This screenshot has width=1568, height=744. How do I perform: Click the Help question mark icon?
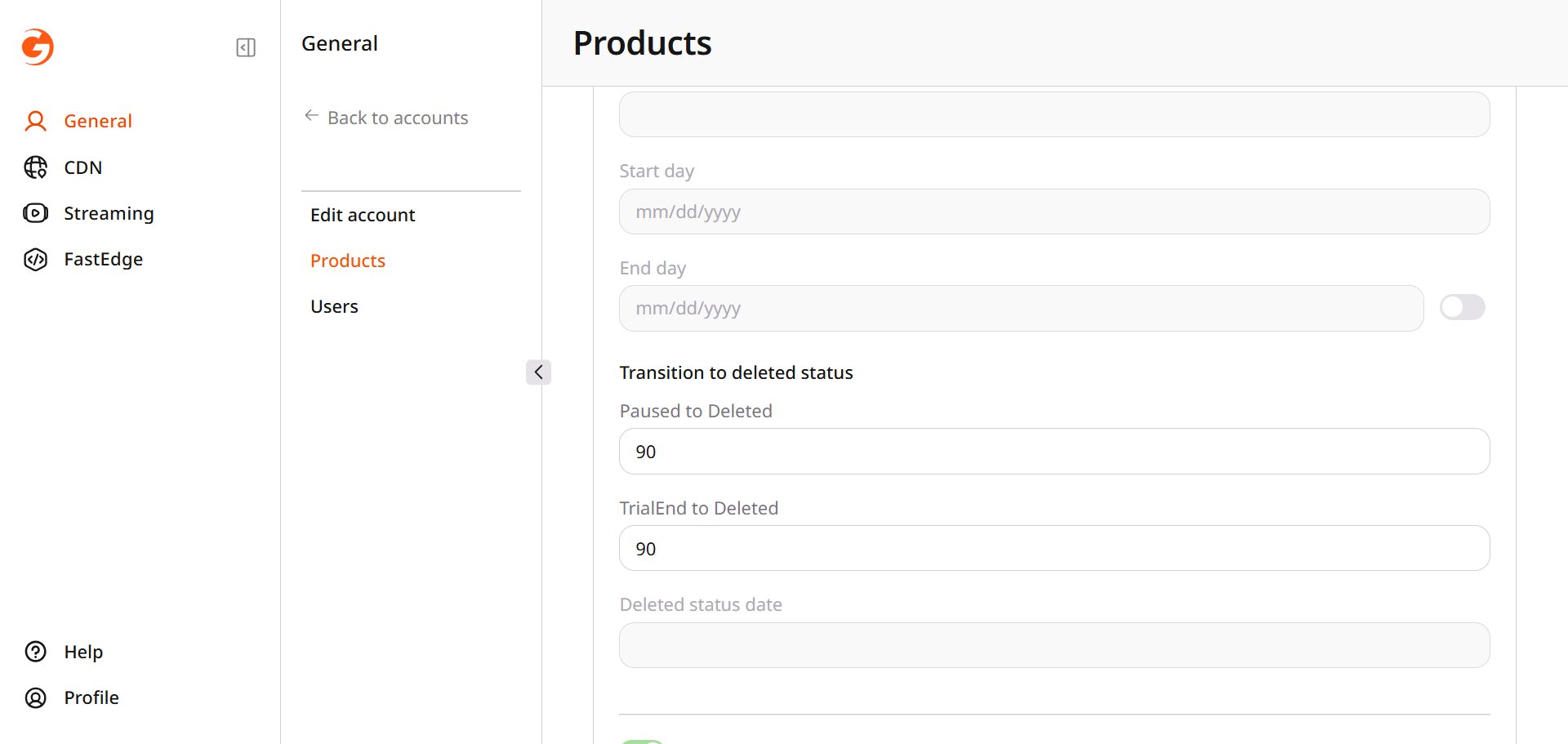coord(36,652)
